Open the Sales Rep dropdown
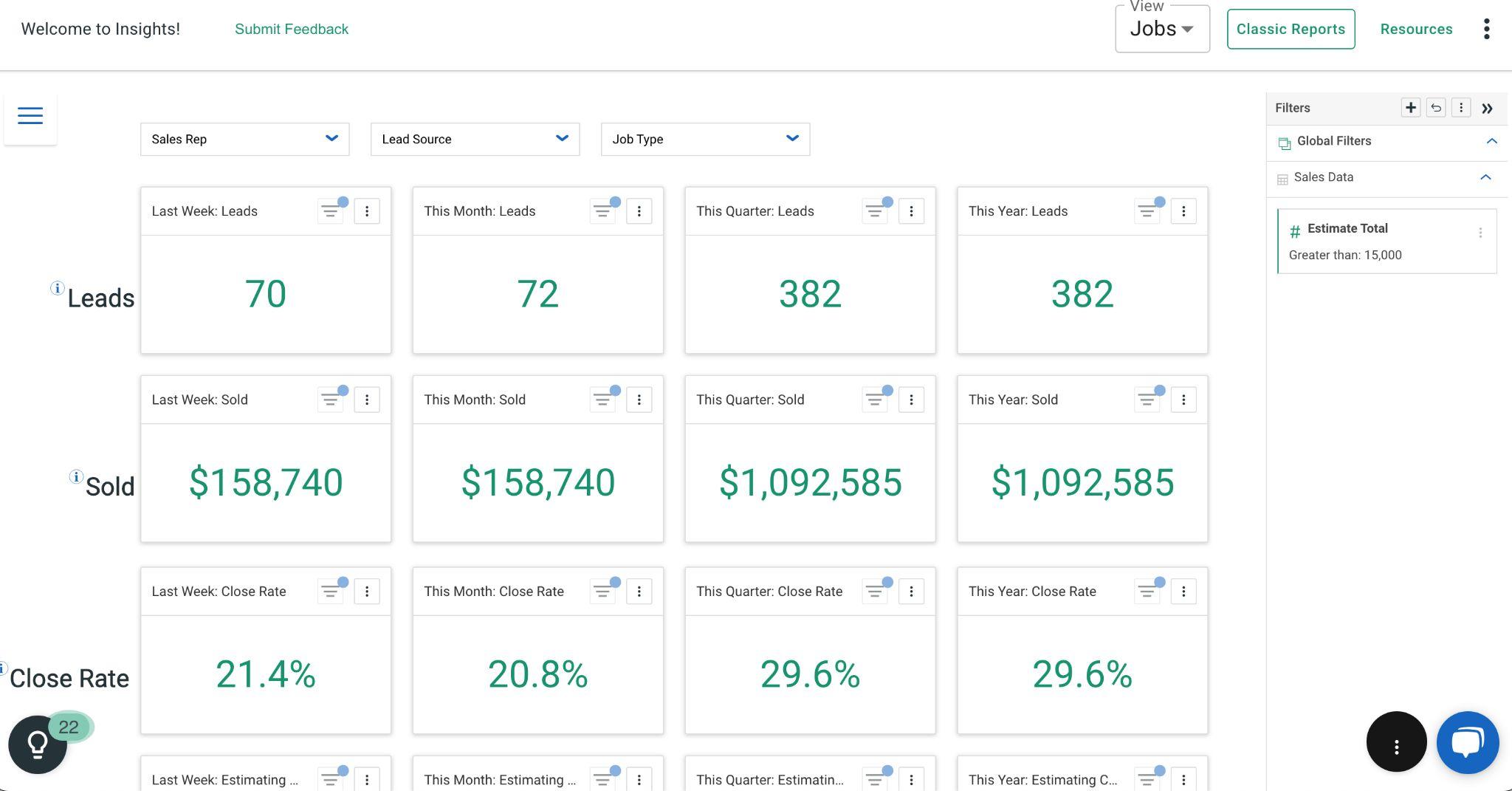Viewport: 1512px width, 791px height. point(244,139)
